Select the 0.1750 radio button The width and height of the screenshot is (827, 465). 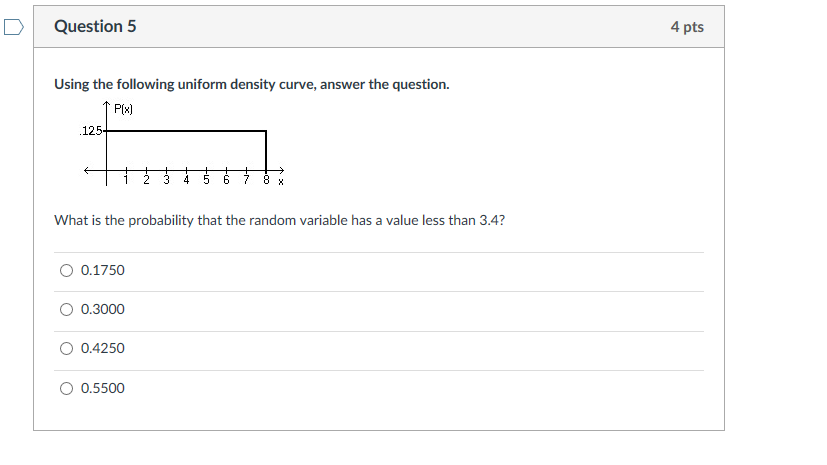pos(66,270)
